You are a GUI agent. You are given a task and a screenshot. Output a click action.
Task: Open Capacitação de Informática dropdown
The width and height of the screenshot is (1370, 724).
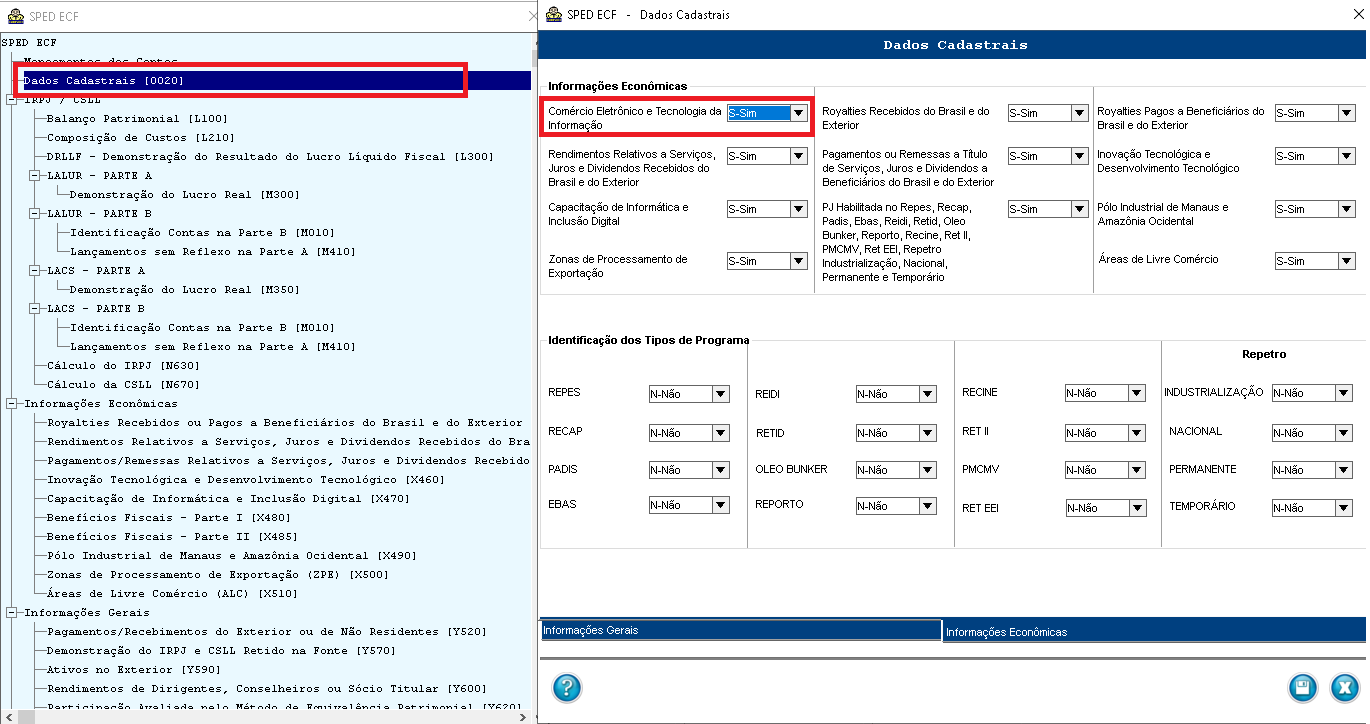[798, 209]
